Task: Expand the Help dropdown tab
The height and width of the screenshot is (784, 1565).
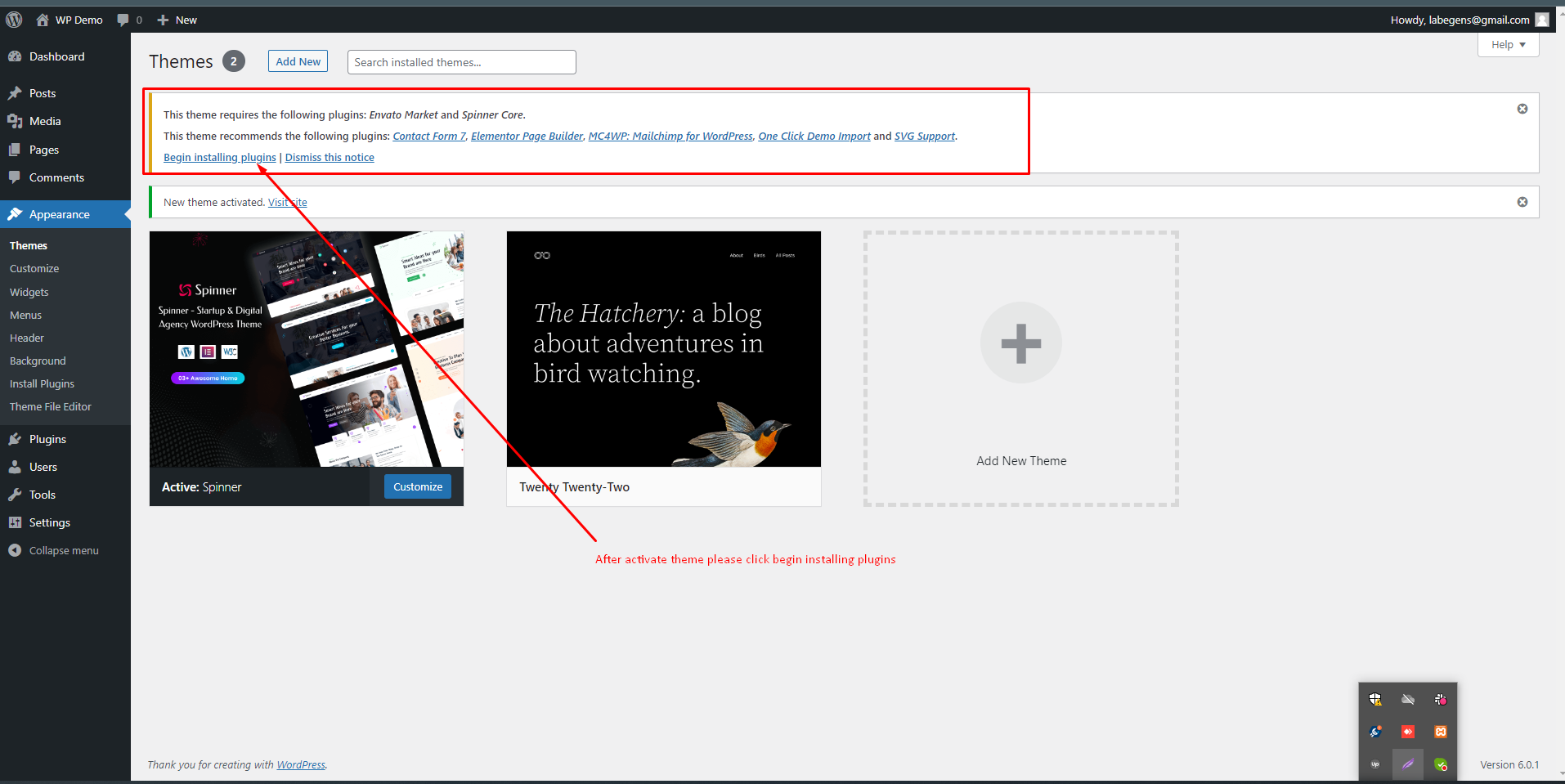Action: pos(1508,45)
